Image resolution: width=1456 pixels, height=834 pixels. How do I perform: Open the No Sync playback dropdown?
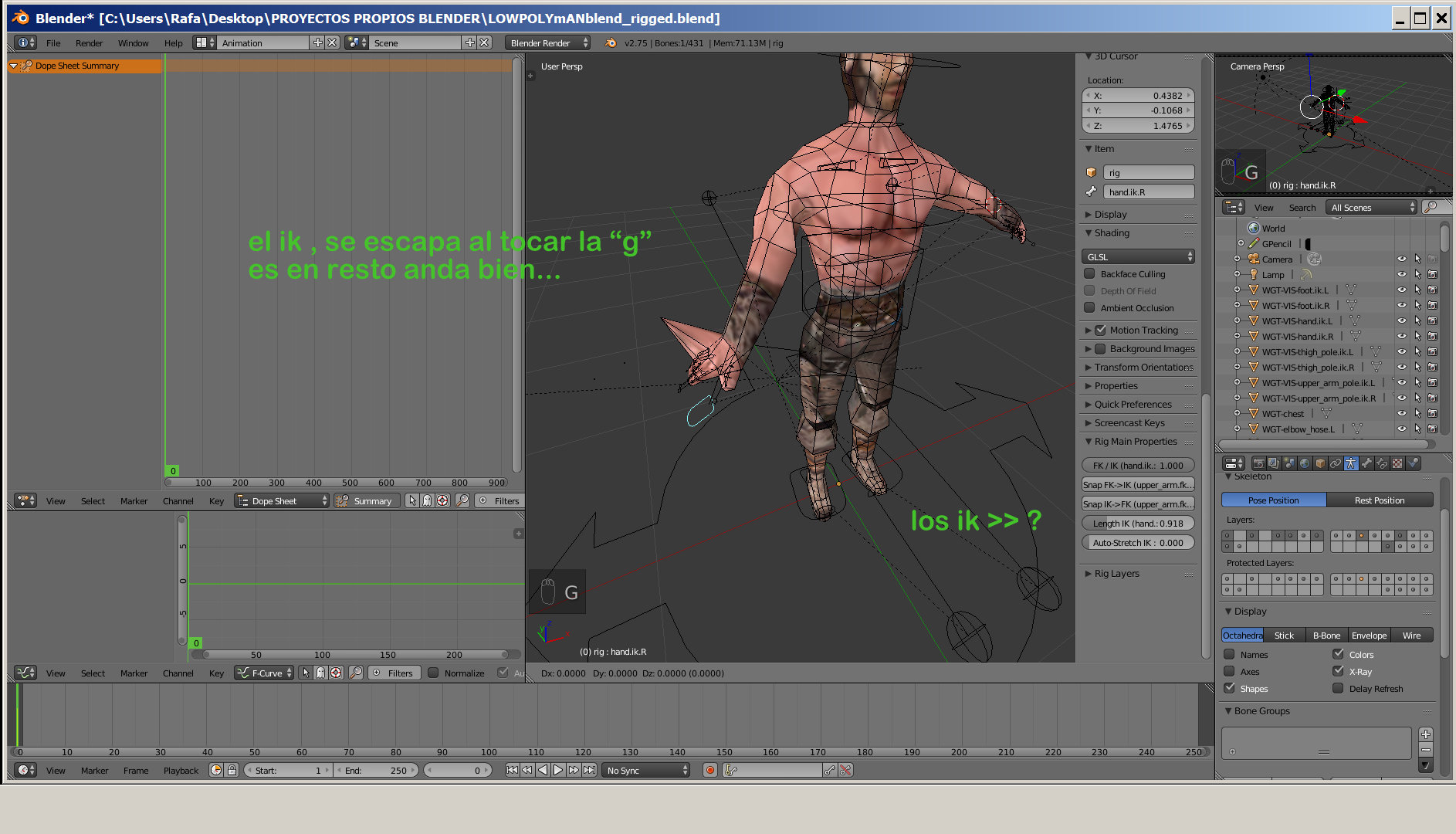pos(646,770)
